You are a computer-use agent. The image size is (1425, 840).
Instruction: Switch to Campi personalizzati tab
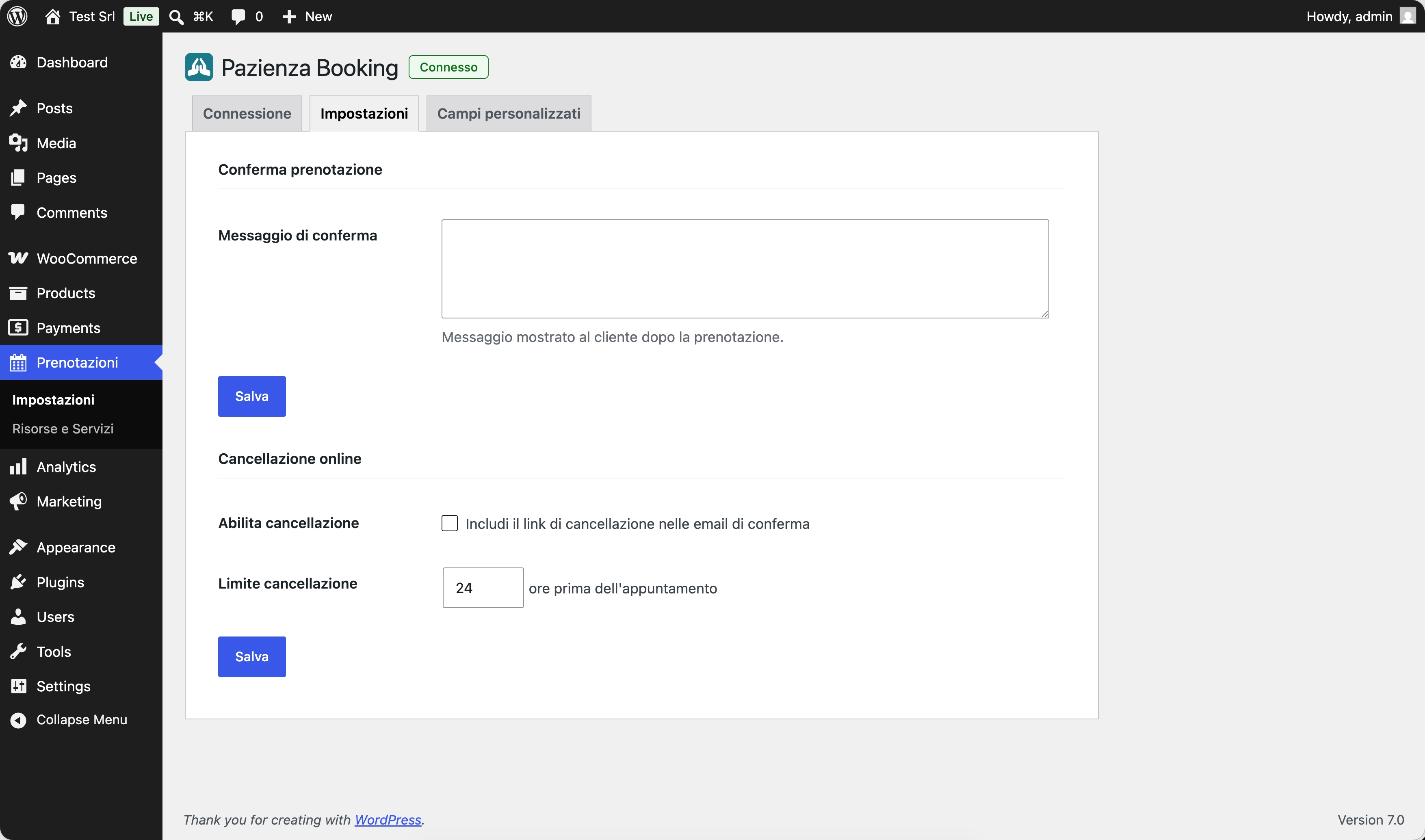coord(509,113)
